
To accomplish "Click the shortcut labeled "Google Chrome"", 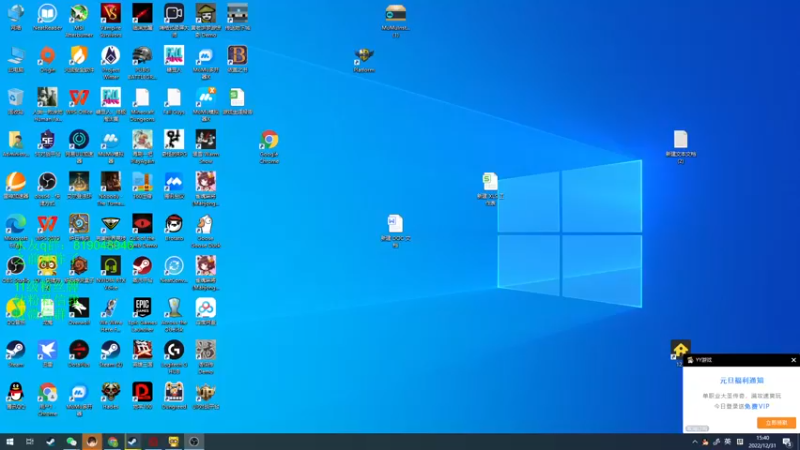I will 269,147.
